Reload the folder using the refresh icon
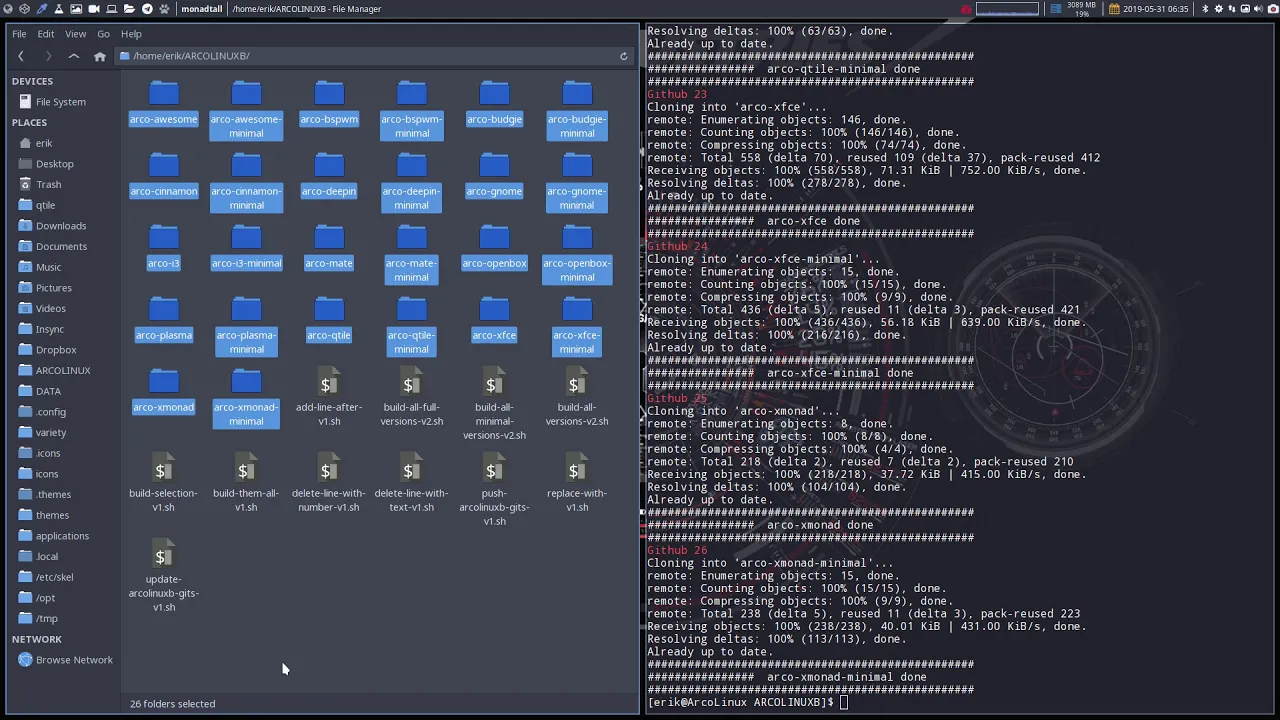The height and width of the screenshot is (720, 1280). click(624, 56)
